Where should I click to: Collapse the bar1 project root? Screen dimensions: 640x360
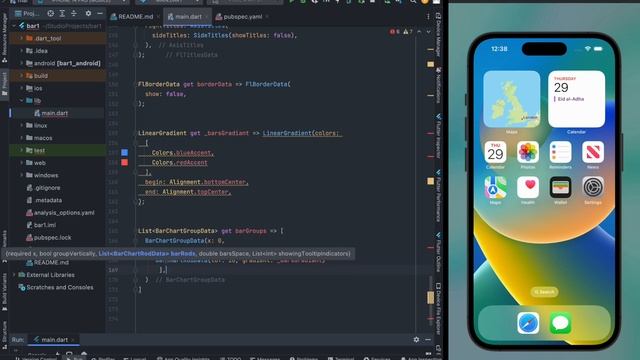(x=14, y=26)
